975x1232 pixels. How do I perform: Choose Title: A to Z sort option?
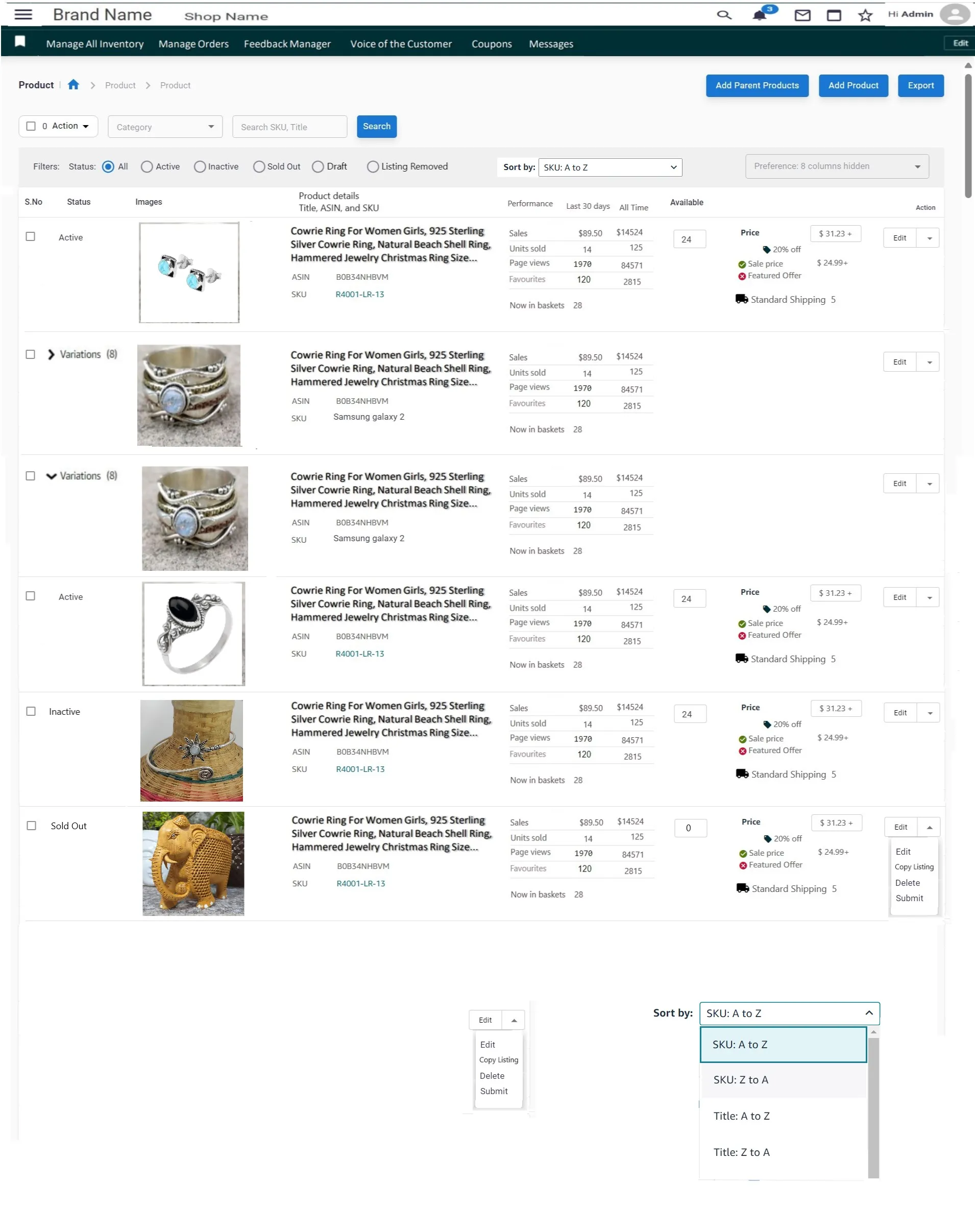[x=741, y=1116]
